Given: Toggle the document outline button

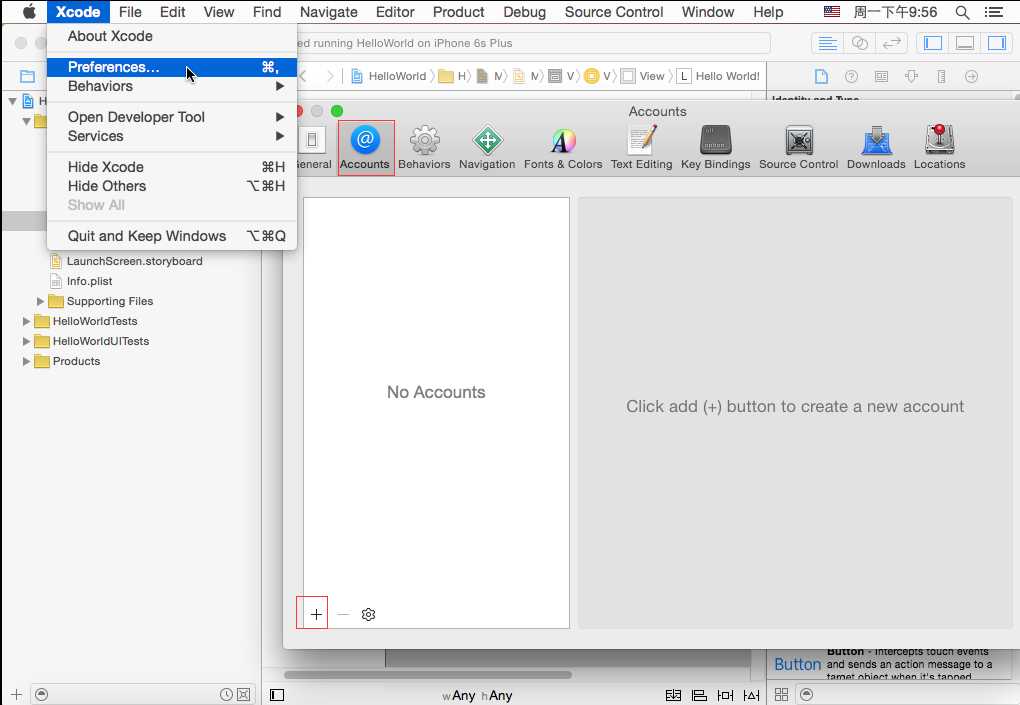Looking at the screenshot, I should point(277,695).
